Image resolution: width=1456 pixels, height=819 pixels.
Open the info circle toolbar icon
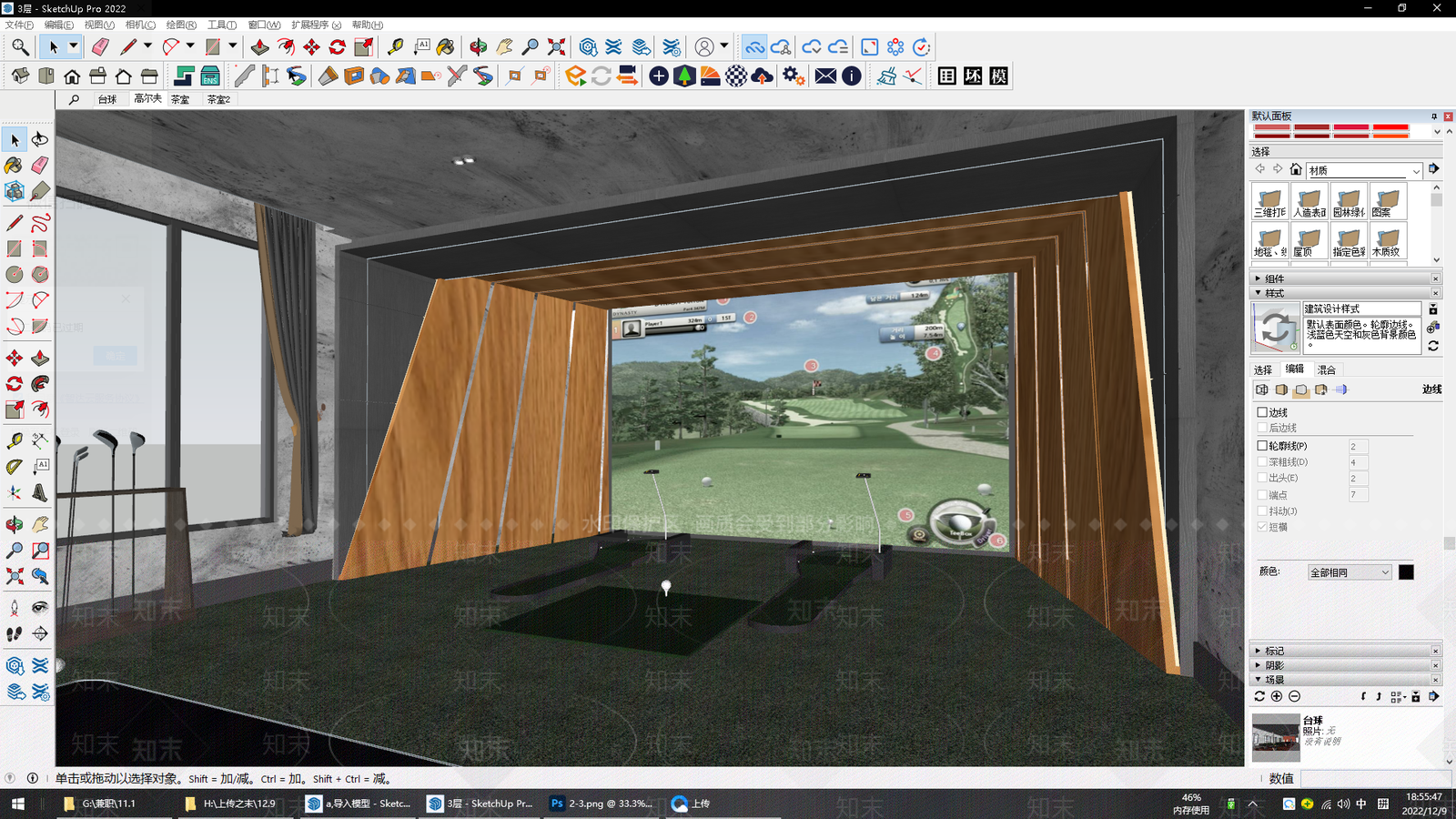click(x=852, y=76)
